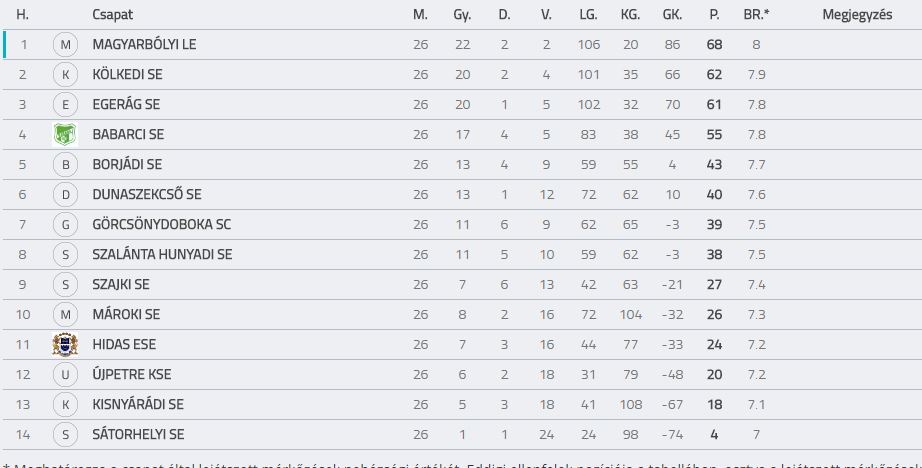
Task: Click the Borjádi SE circular B badge
Action: [x=65, y=165]
